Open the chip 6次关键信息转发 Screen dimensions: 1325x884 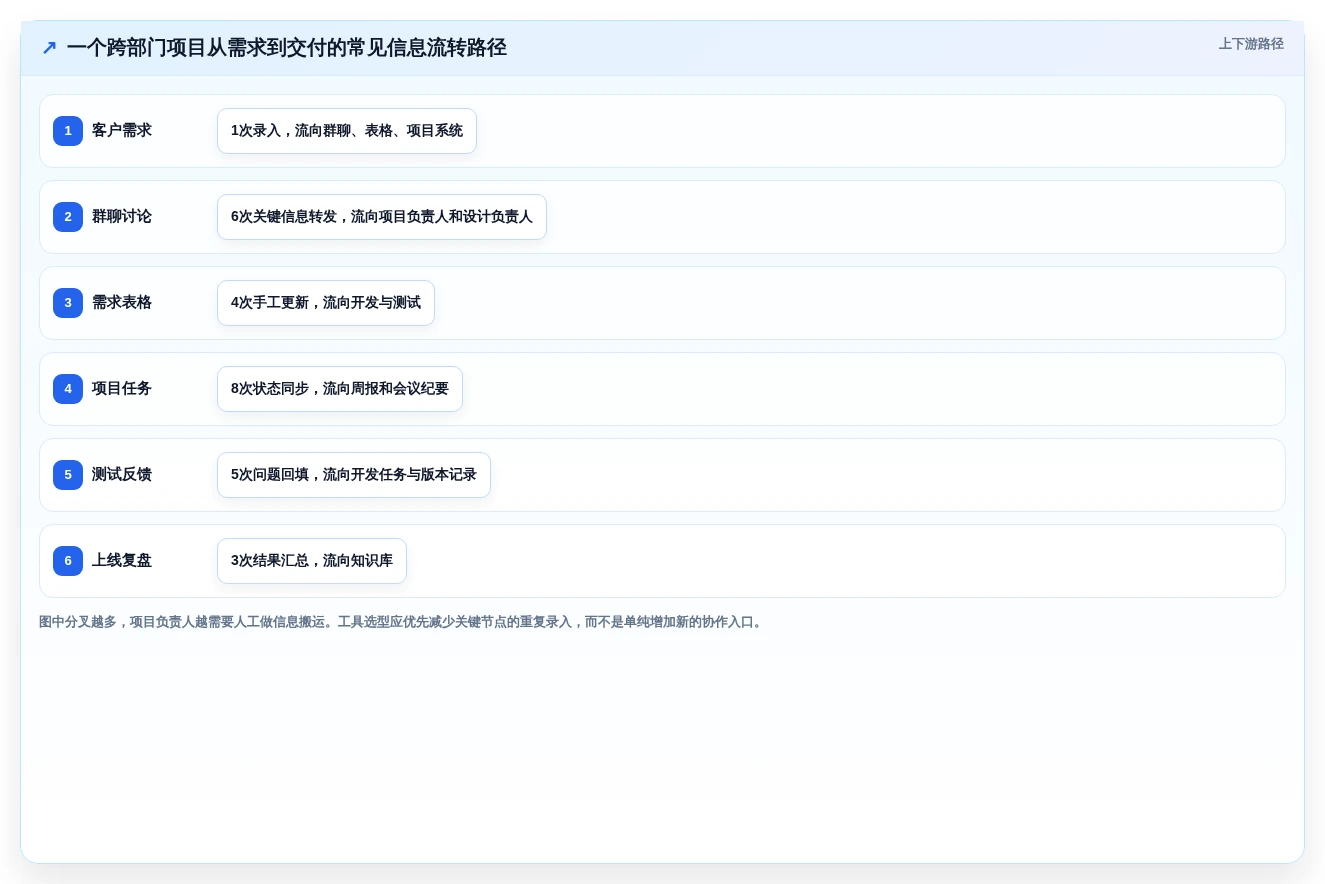tap(382, 217)
